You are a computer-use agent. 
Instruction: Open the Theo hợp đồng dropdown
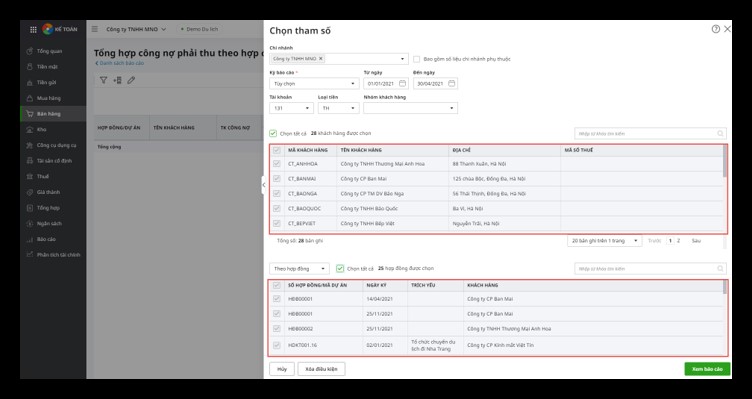point(299,269)
